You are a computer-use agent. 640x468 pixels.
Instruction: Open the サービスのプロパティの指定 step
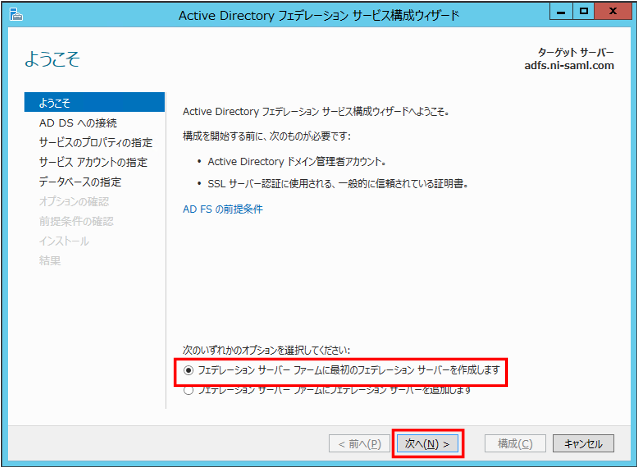click(x=96, y=142)
